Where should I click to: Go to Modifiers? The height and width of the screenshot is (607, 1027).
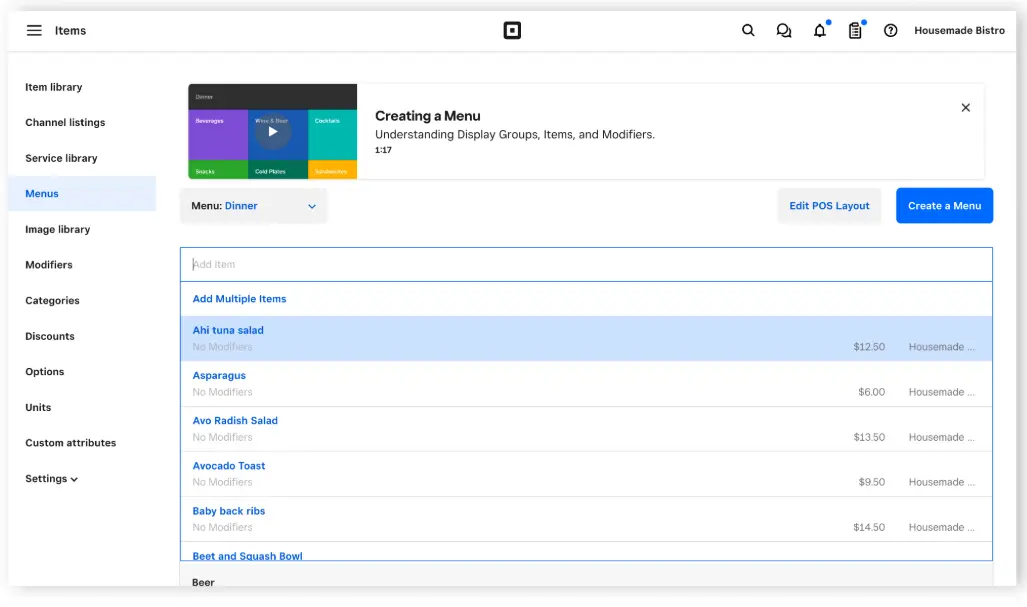coord(48,265)
